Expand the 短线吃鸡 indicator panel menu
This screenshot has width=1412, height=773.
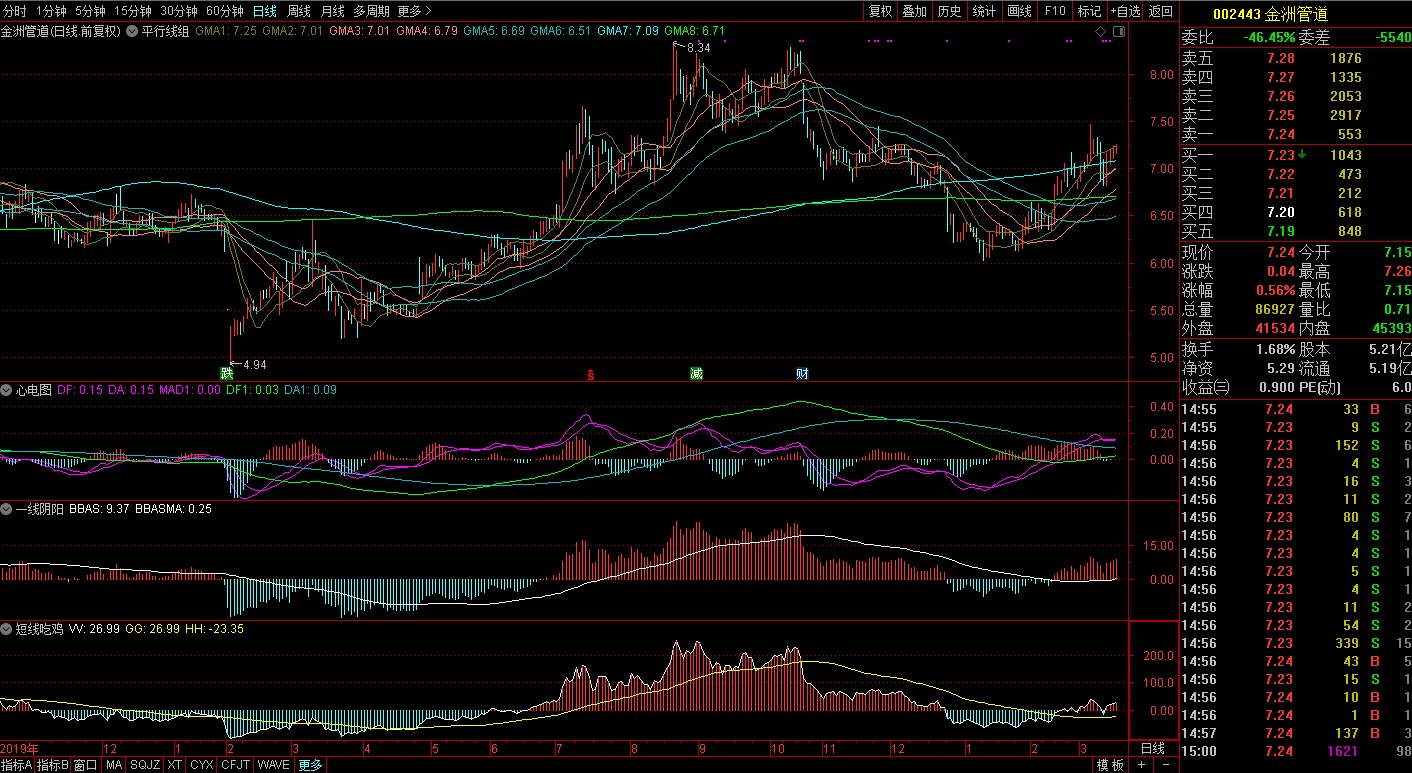pos(7,629)
